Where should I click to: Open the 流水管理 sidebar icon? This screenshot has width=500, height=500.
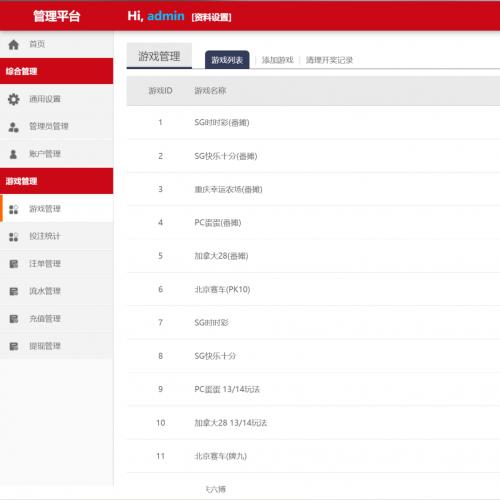[14, 291]
